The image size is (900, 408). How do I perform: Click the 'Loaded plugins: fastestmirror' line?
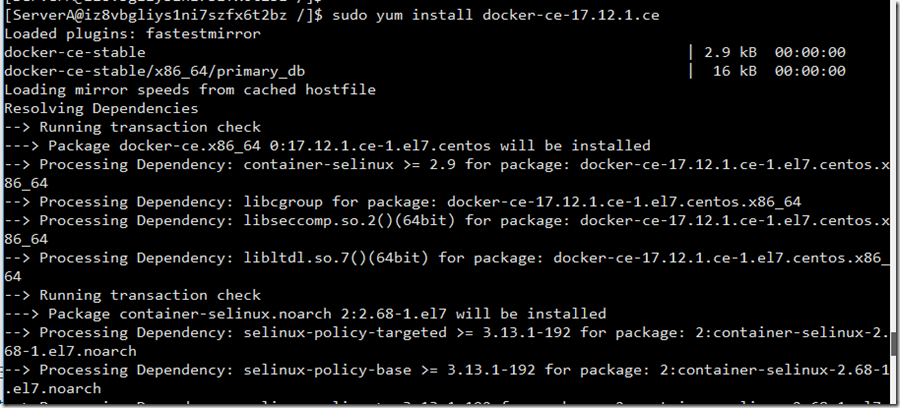(133, 34)
